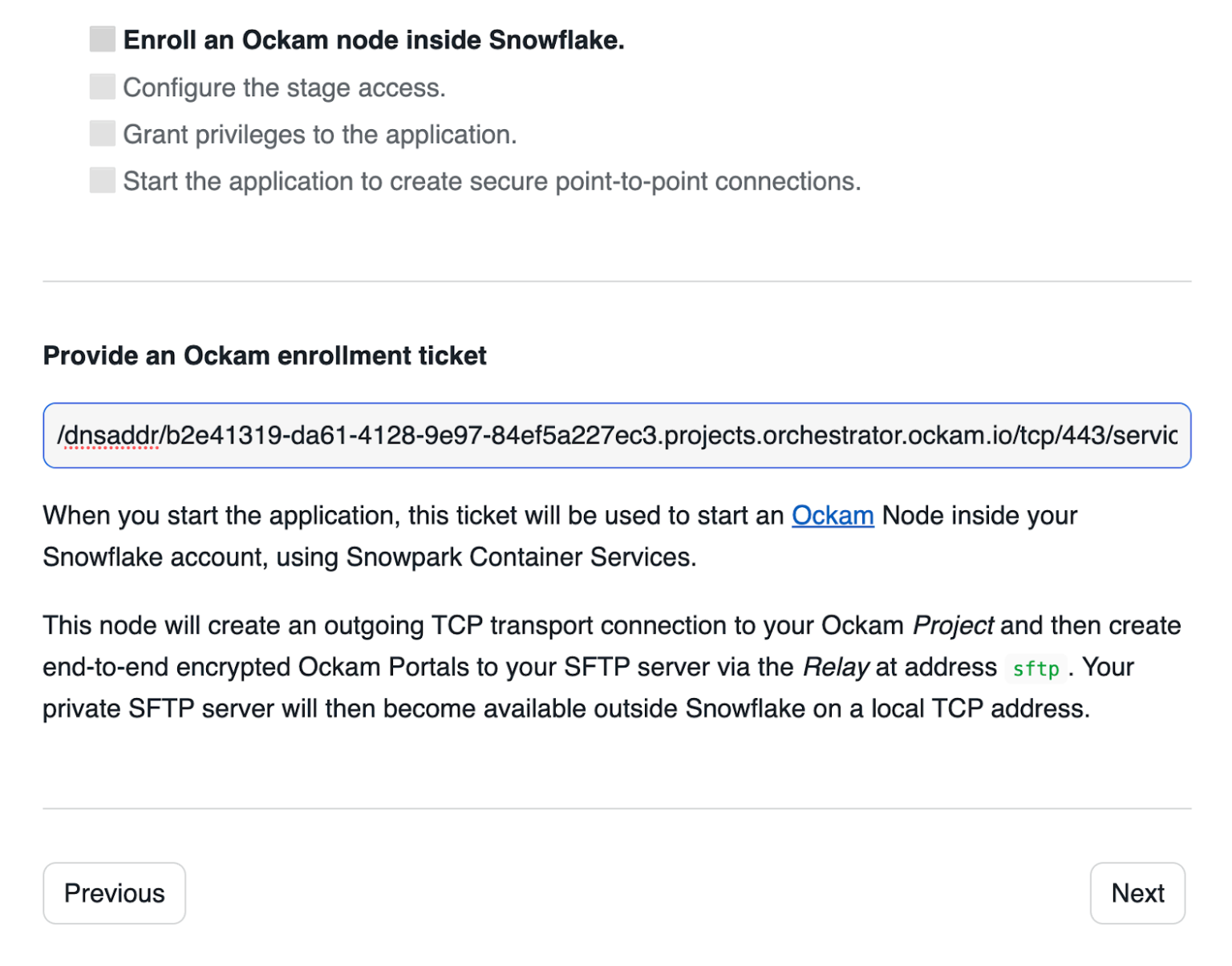Click the "Provide an Ockam enrollment ticket" heading
Image resolution: width=1232 pixels, height=966 pixels.
point(265,355)
